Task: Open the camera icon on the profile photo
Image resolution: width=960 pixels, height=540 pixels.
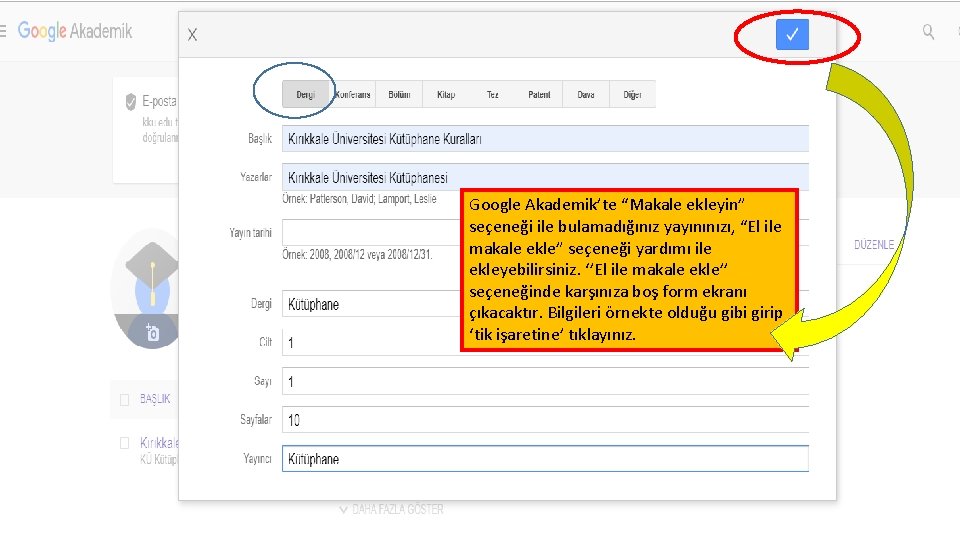Action: pos(152,333)
